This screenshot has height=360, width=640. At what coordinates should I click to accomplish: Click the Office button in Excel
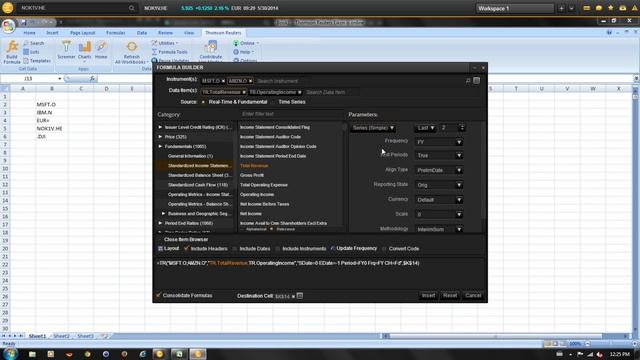click(8, 26)
